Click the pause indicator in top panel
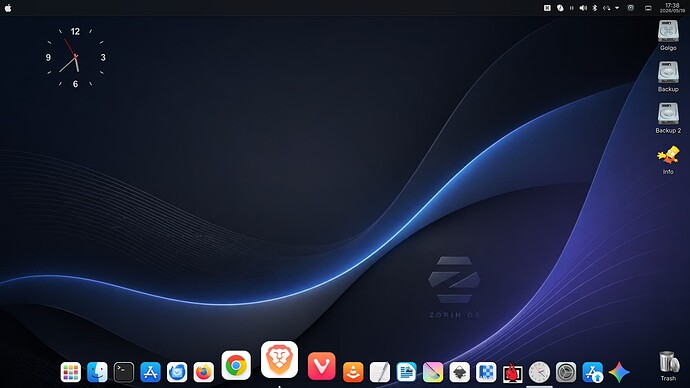The image size is (690, 388). [572, 8]
